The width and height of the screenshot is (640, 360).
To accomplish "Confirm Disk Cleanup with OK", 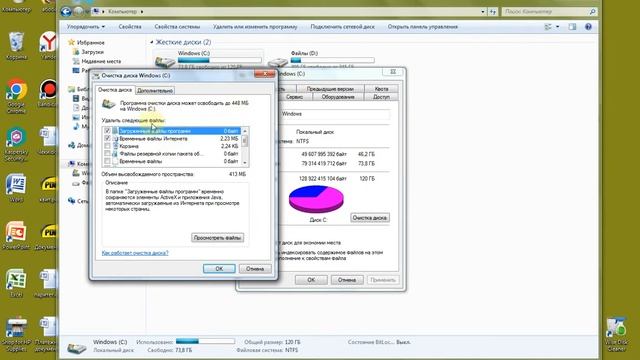I will click(219, 269).
